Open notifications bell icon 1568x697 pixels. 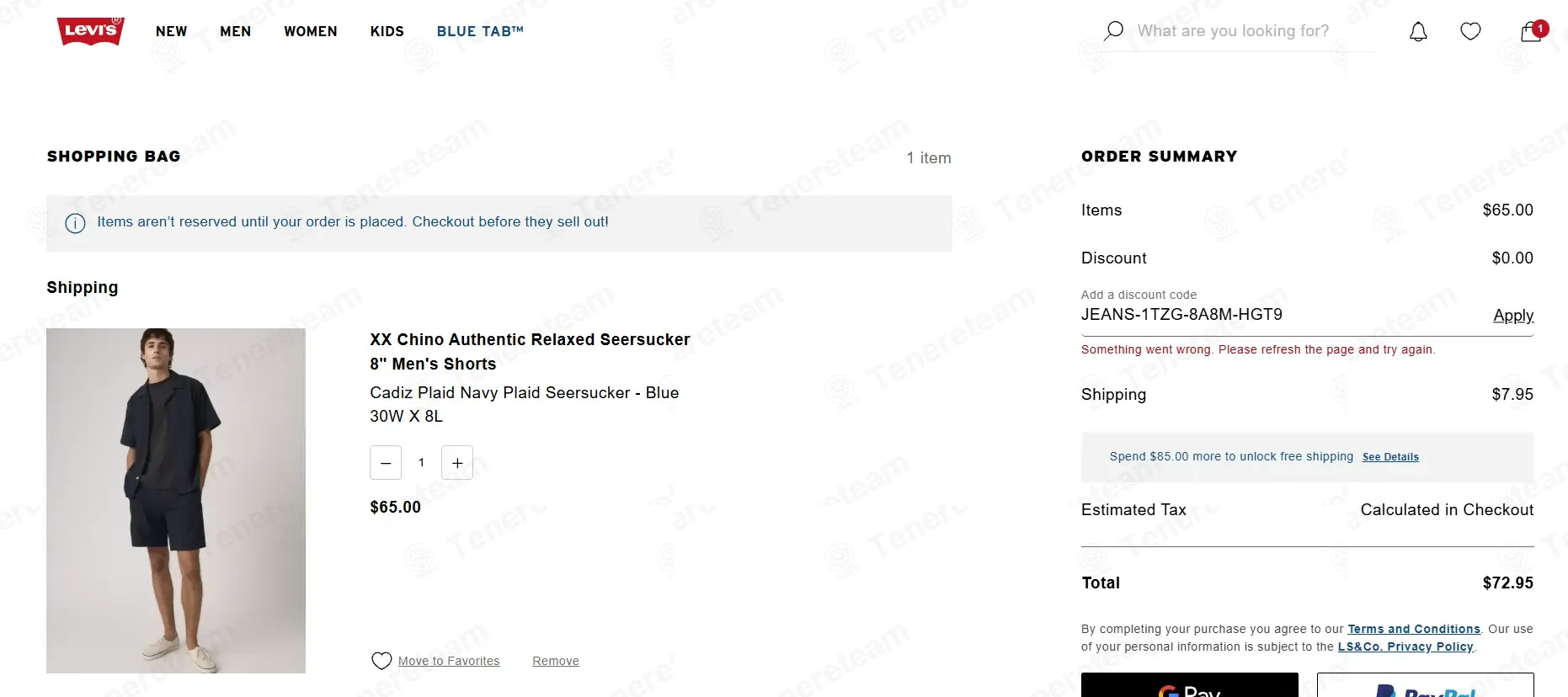[x=1418, y=32]
